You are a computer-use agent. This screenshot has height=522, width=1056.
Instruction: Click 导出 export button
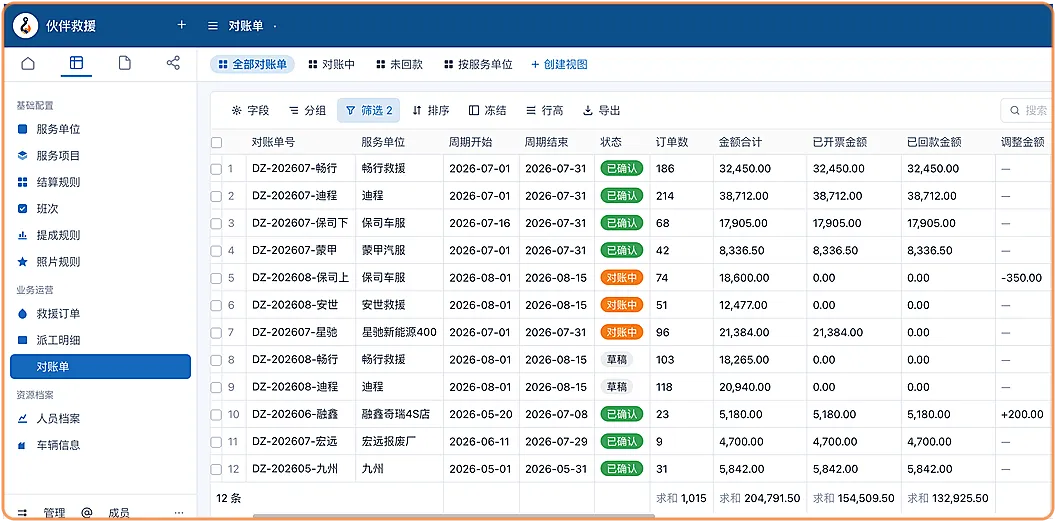601,110
